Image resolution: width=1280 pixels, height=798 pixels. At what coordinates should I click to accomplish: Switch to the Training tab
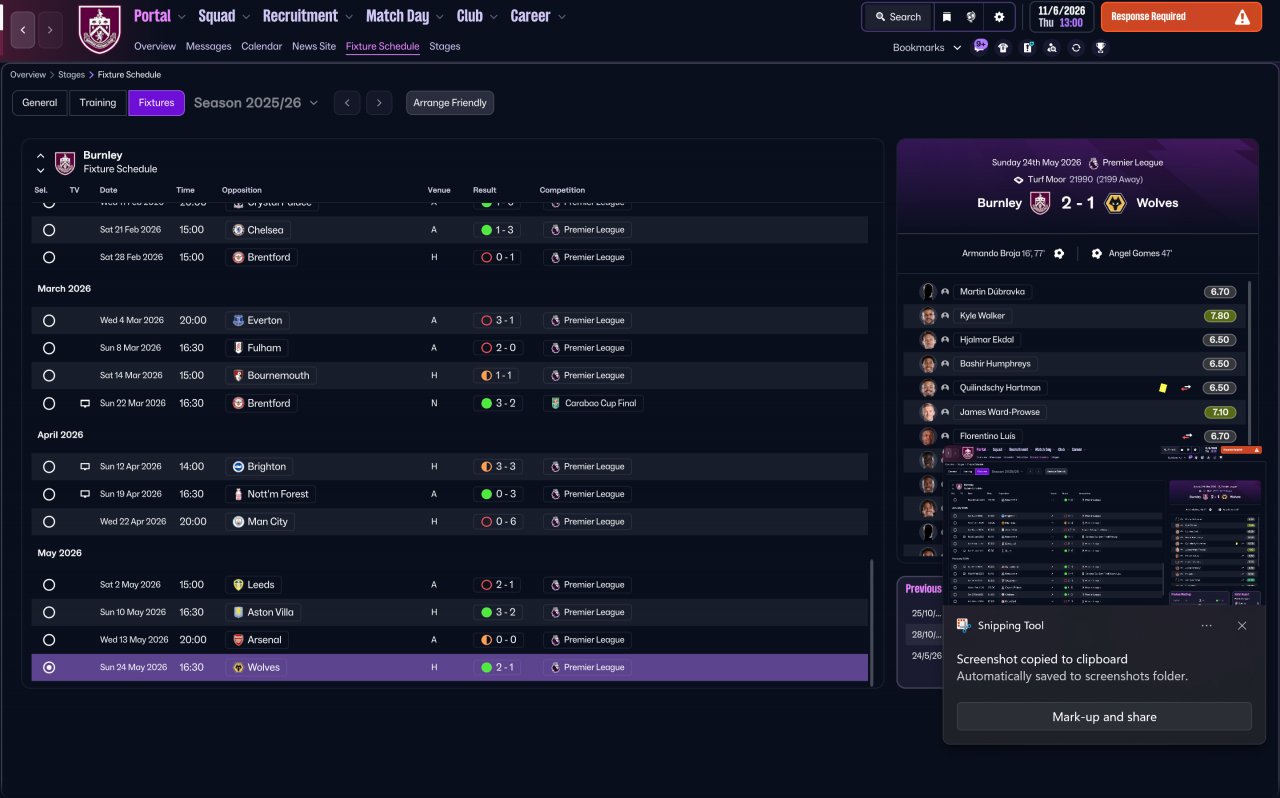pos(98,103)
